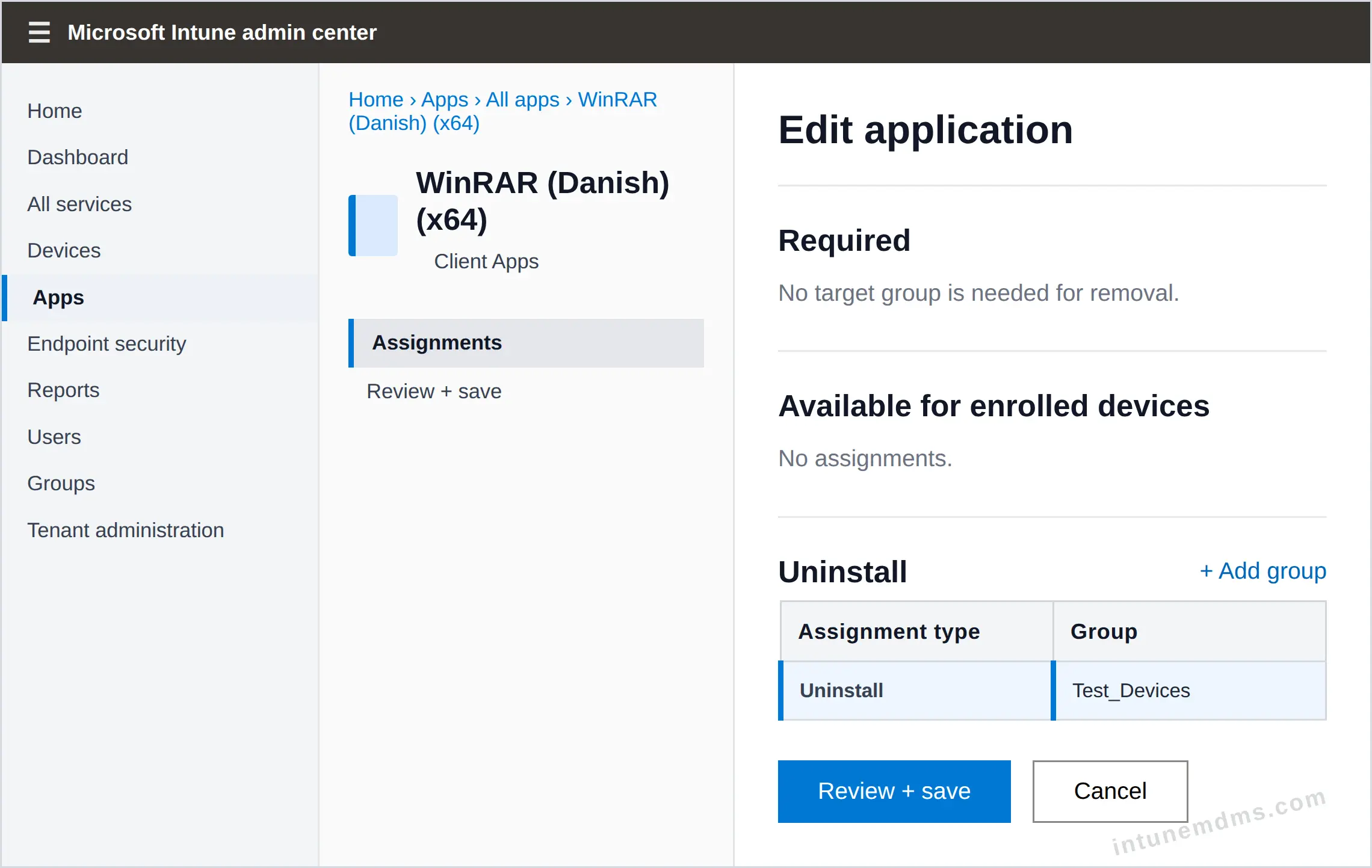Click the Required section heading
Image resolution: width=1372 pixels, height=868 pixels.
pyautogui.click(x=844, y=241)
